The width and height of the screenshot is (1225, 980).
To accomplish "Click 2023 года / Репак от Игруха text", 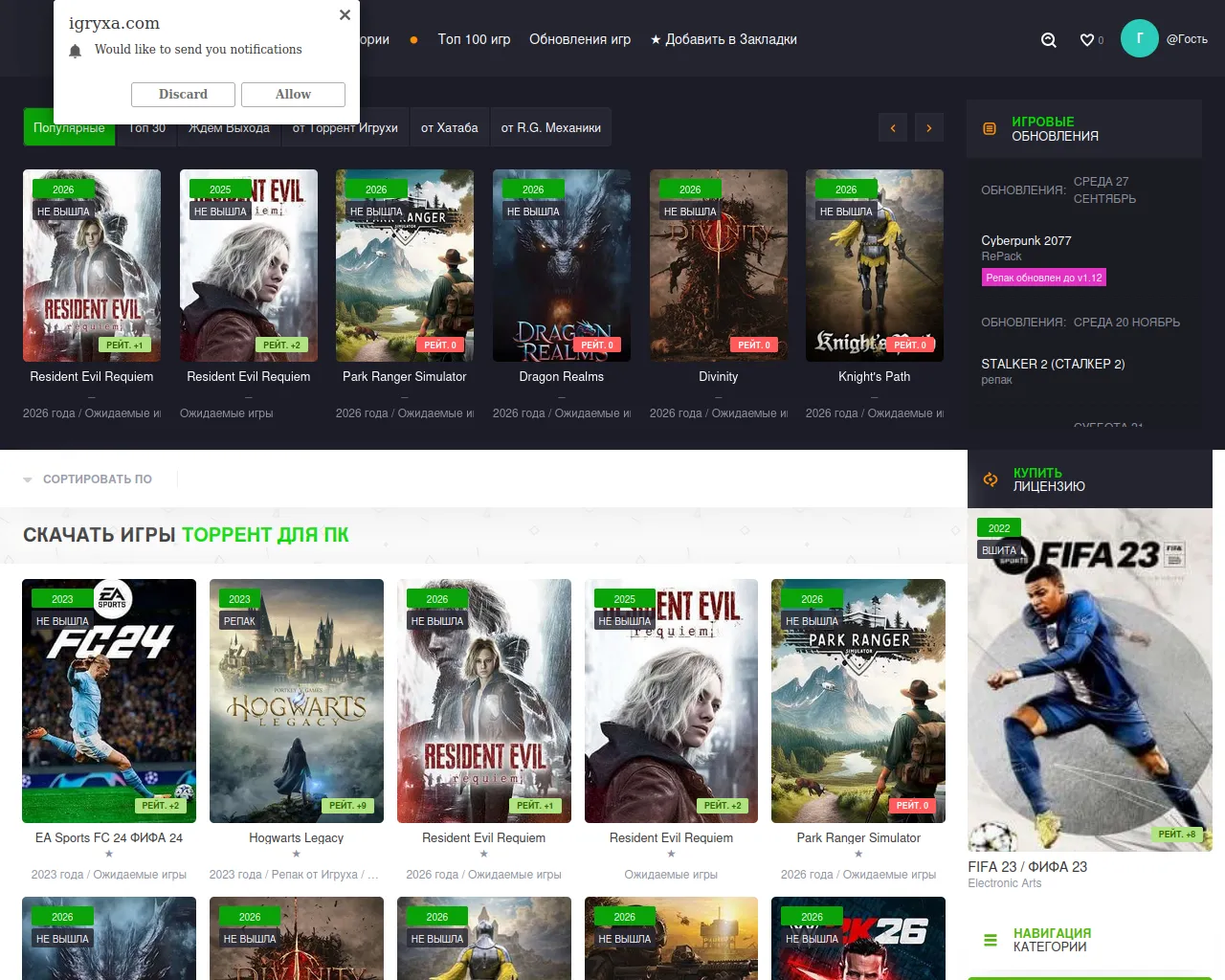I will tap(294, 875).
